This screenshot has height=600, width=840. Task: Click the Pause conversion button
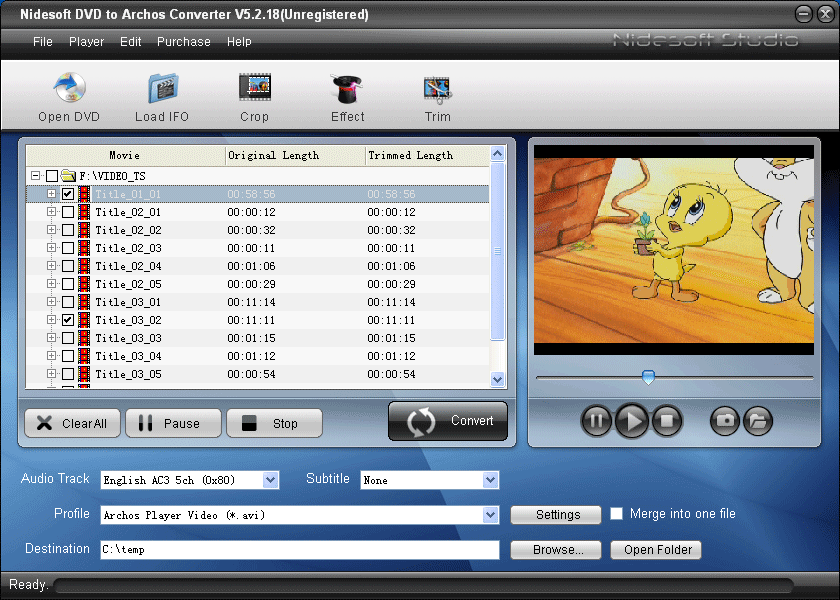point(174,423)
